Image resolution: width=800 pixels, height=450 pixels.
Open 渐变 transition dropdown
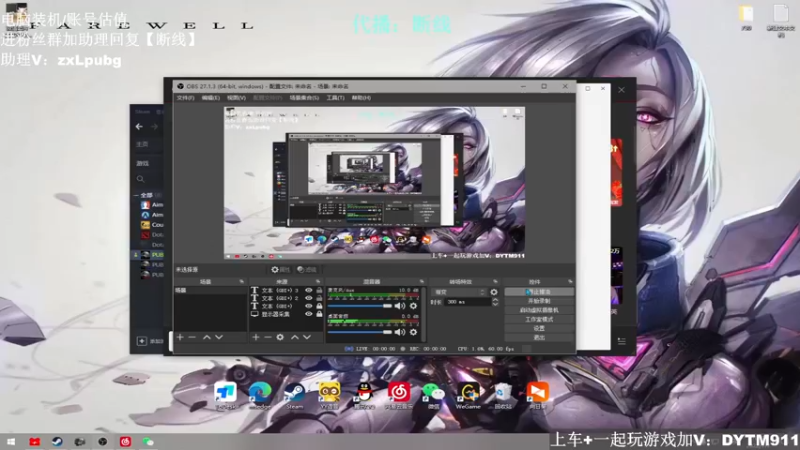click(x=459, y=292)
